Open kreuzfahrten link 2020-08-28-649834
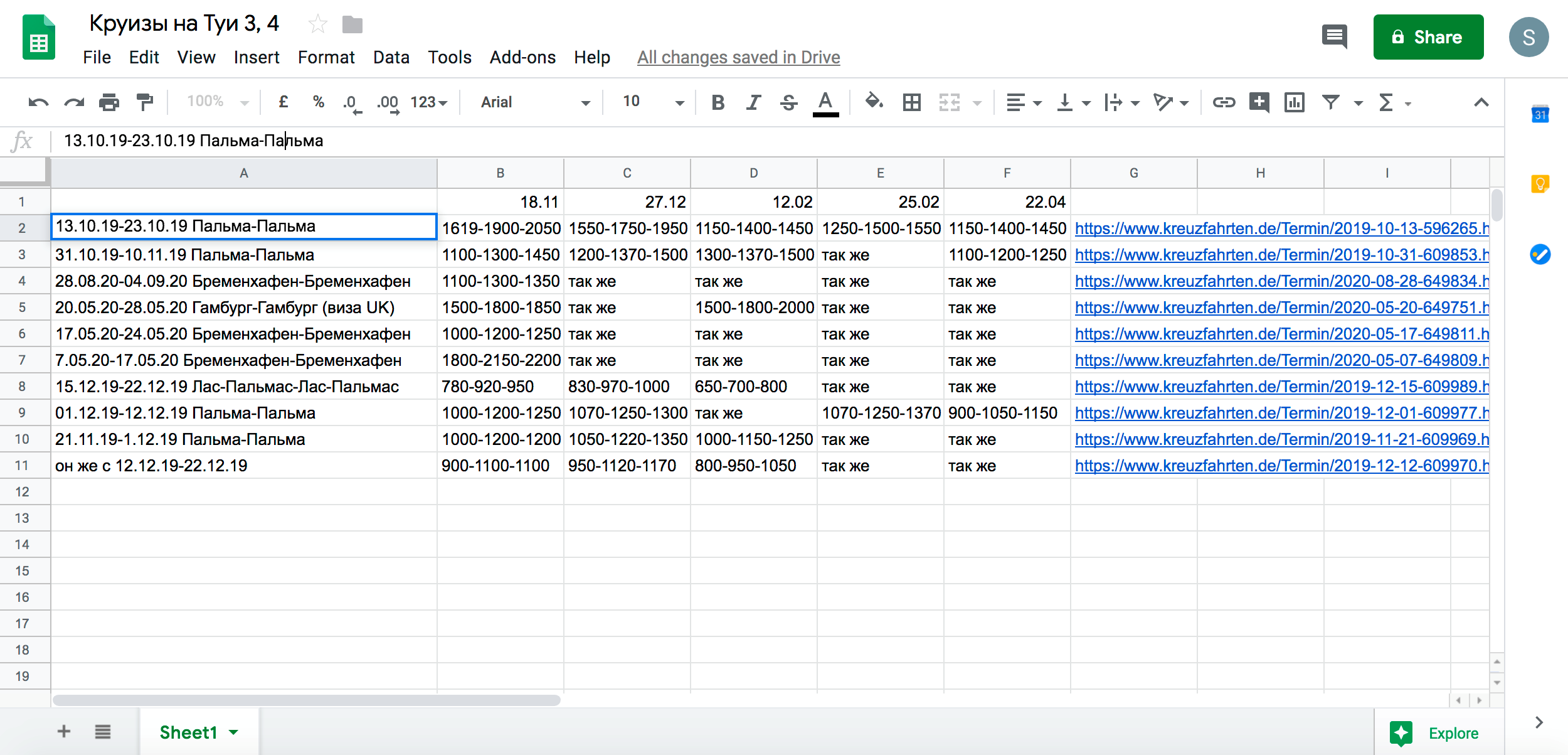This screenshot has width=1568, height=755. (x=1281, y=281)
